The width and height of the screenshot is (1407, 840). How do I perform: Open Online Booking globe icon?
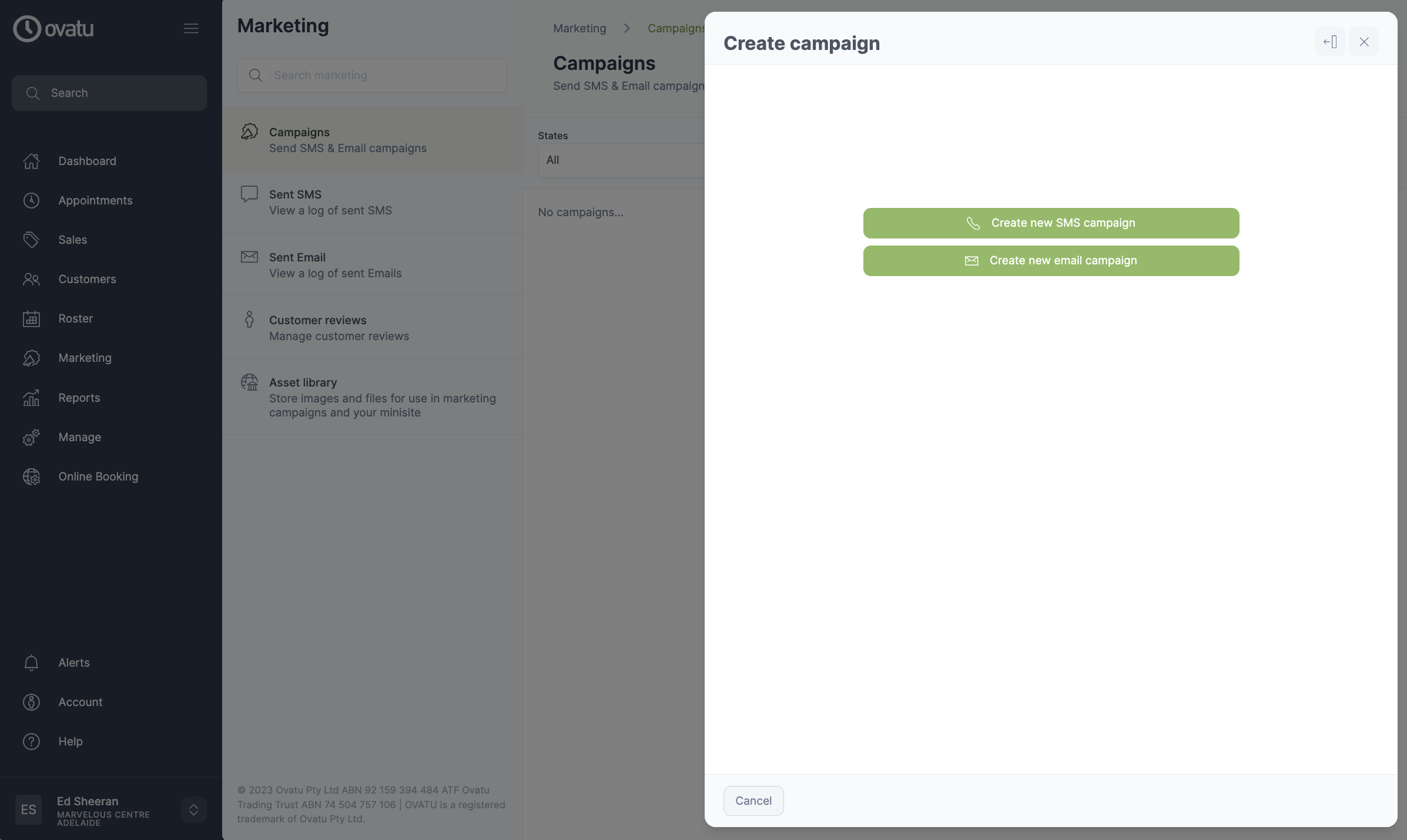click(31, 476)
